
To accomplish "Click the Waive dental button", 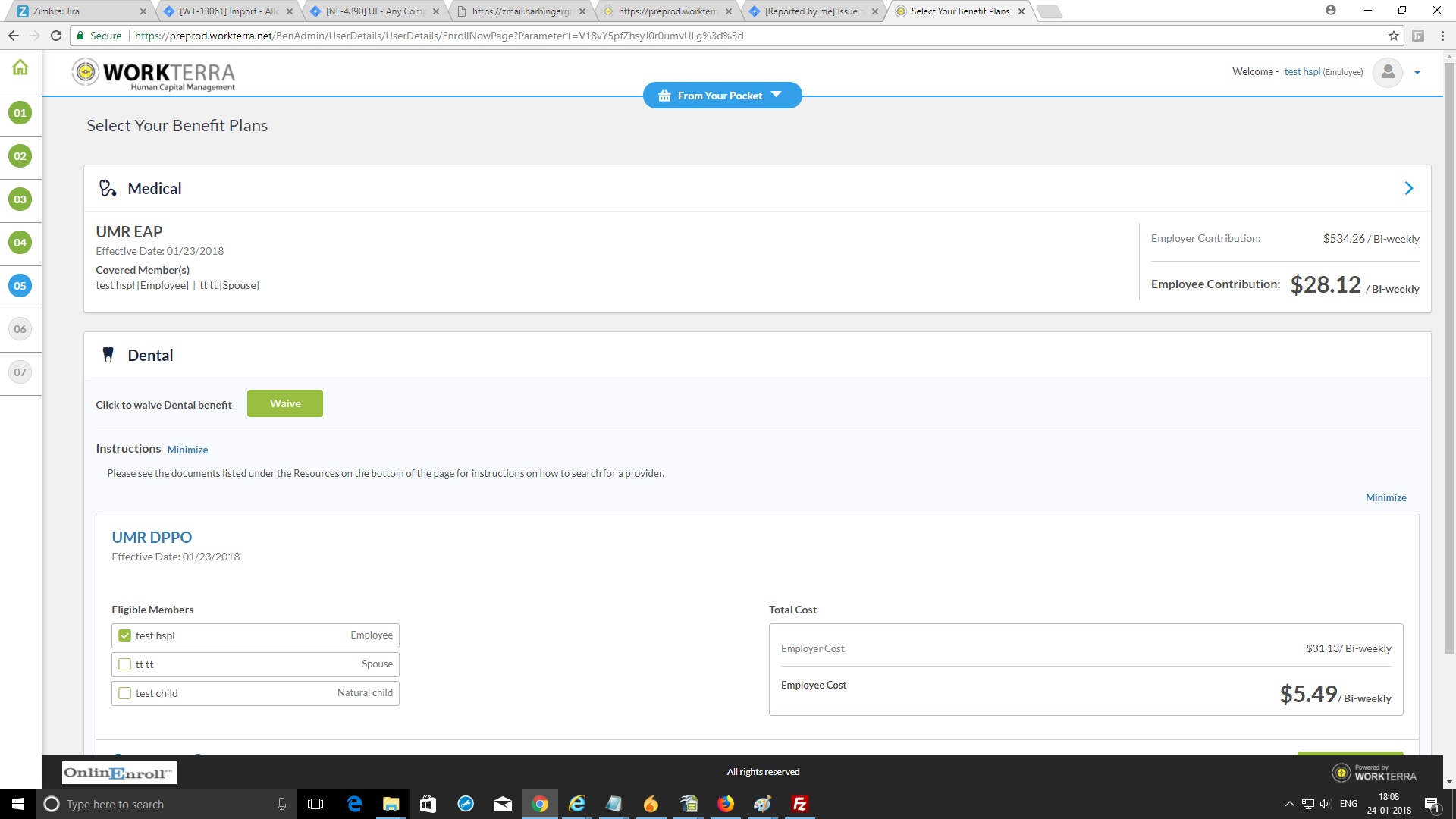I will (x=285, y=403).
